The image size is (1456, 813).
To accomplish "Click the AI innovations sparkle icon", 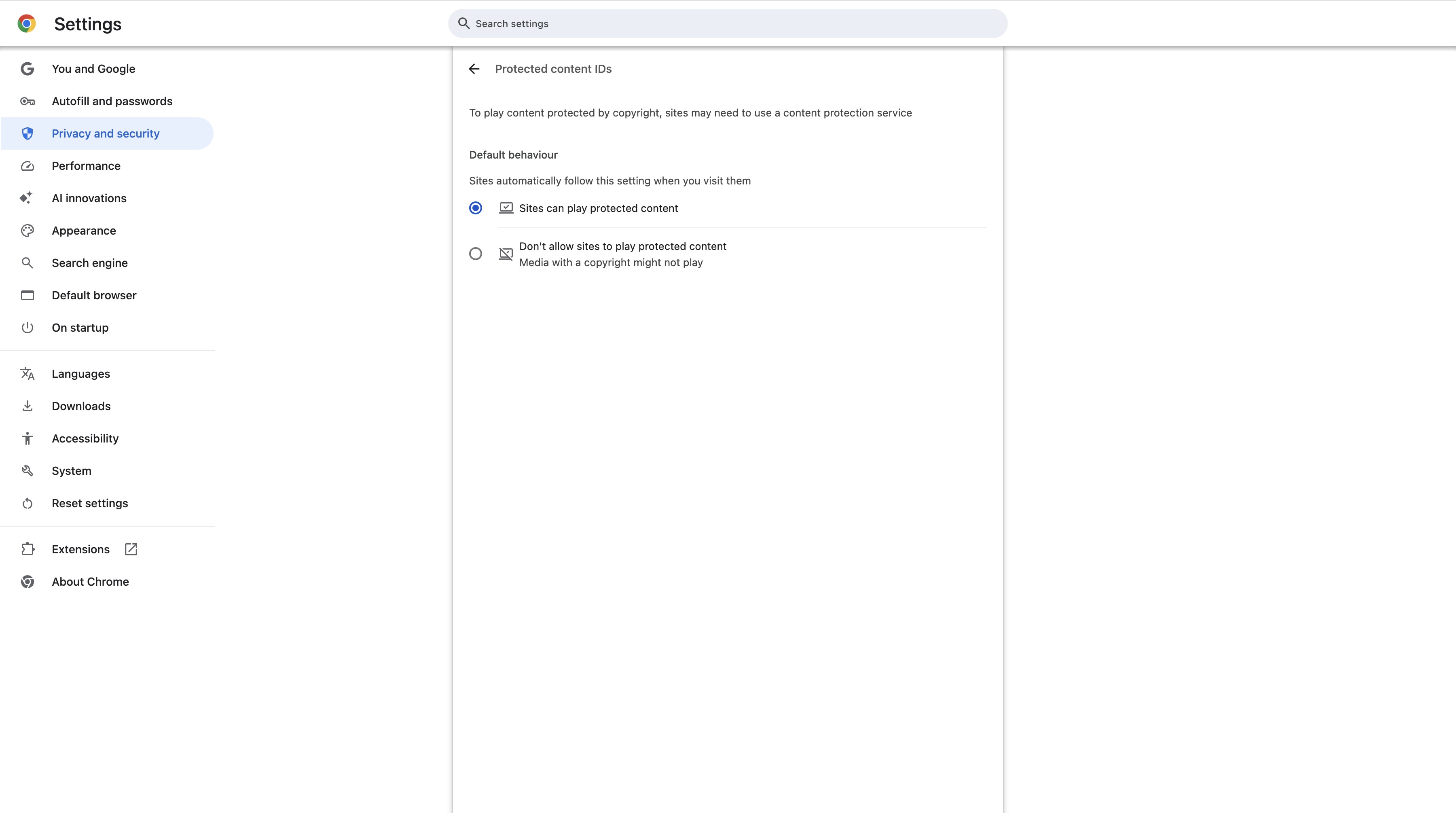I will coord(27,198).
